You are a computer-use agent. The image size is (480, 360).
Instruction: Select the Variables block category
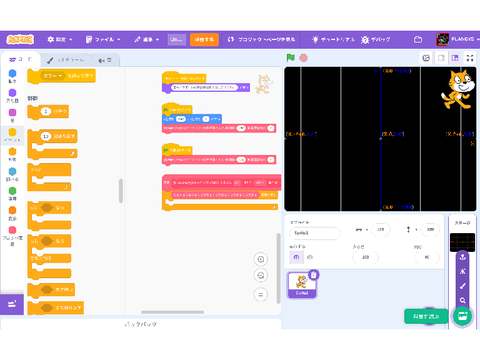pyautogui.click(x=12, y=213)
